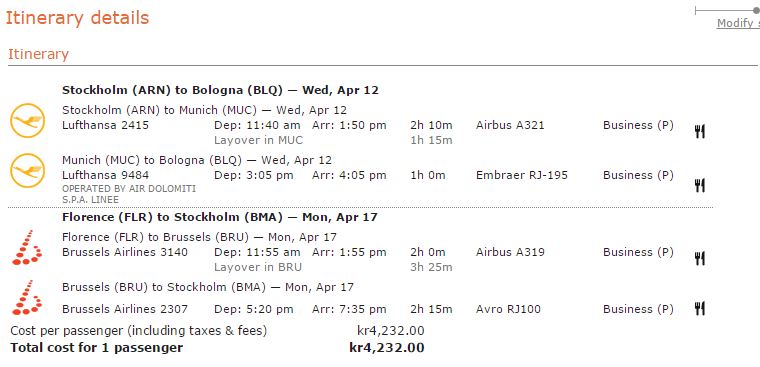
Task: Click Florence (FLR) to Stockholm (BMA) heading
Action: [x=220, y=217]
